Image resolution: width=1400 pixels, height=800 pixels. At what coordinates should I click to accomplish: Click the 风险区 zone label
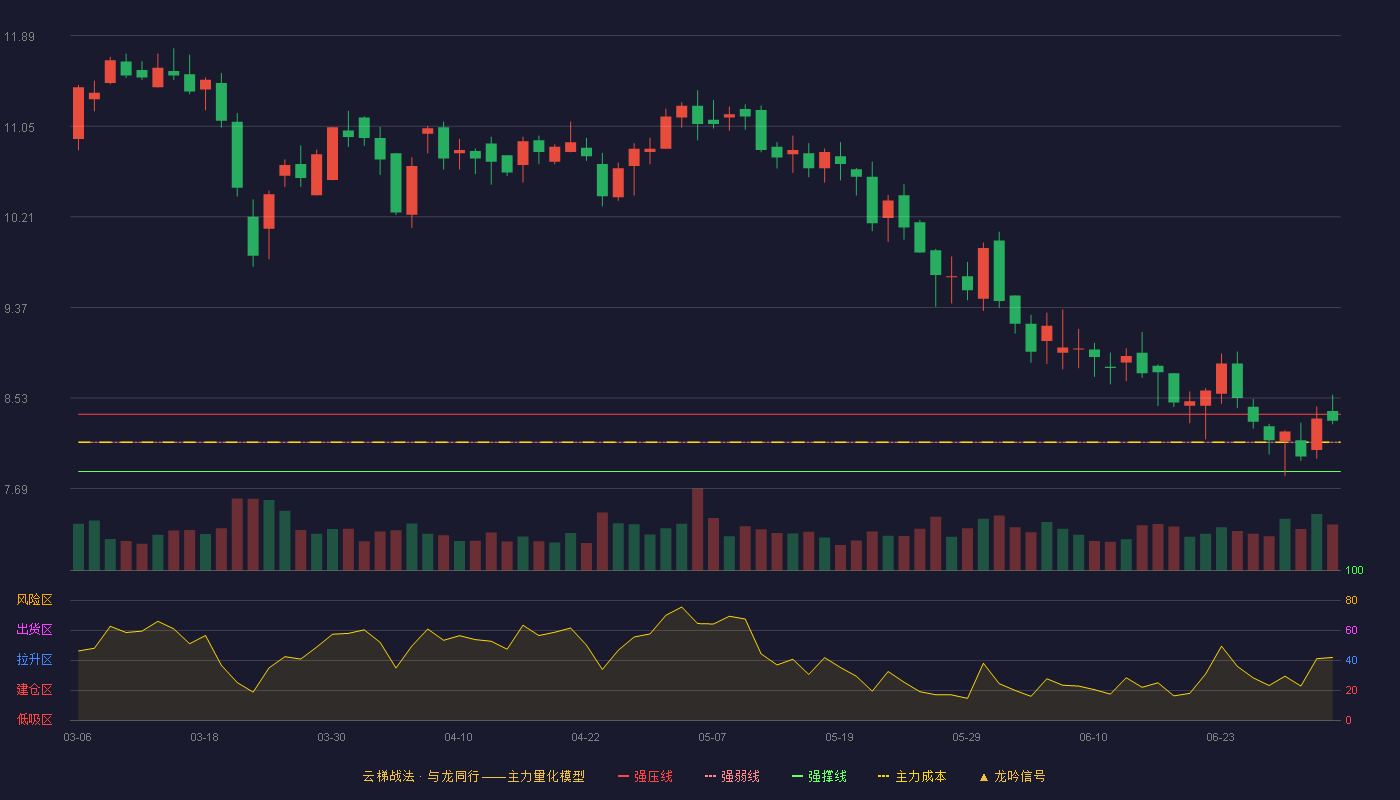(34, 600)
